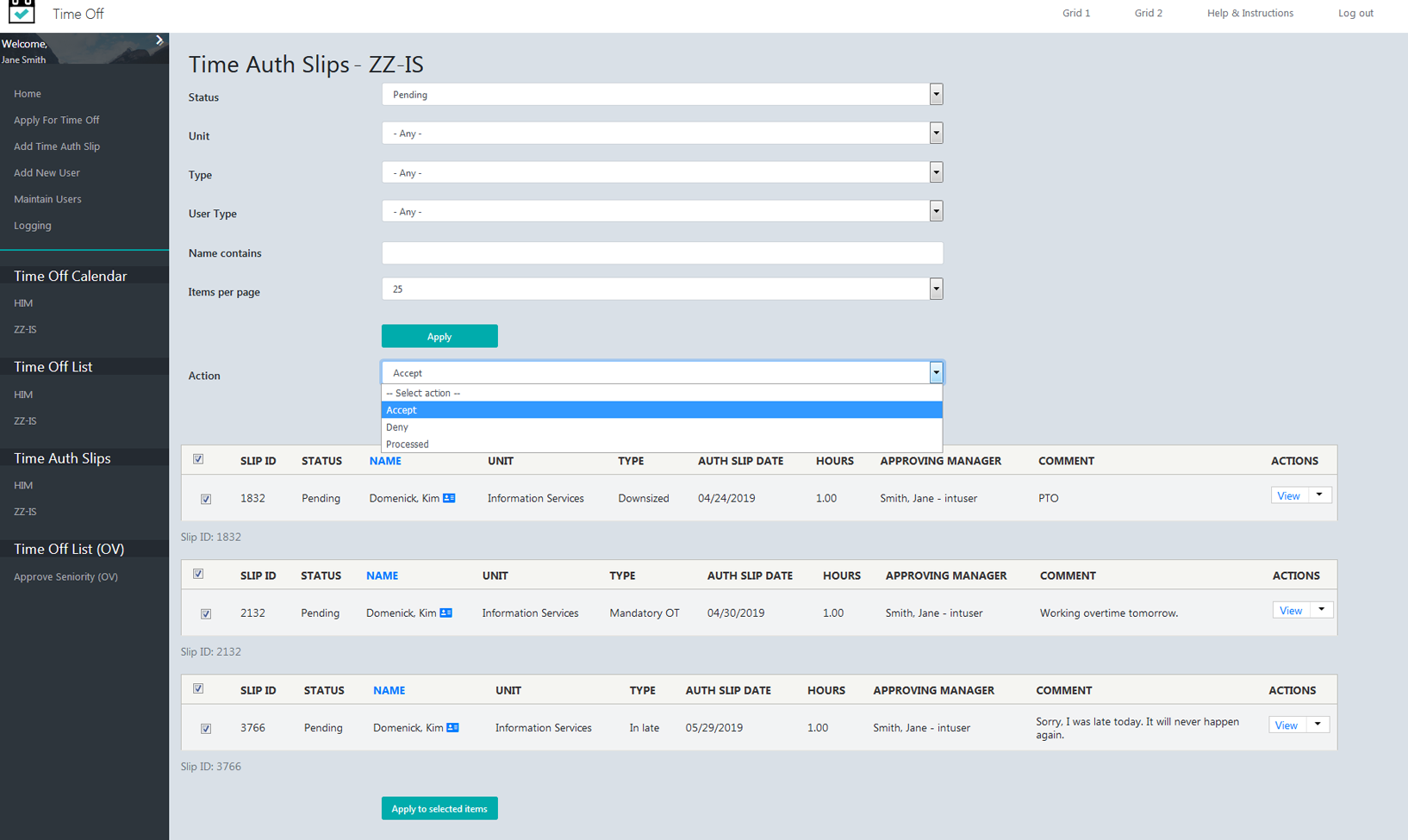Toggle the select-all checkbox in the first table header
Screen dimensions: 1408x840
pyautogui.click(x=198, y=459)
